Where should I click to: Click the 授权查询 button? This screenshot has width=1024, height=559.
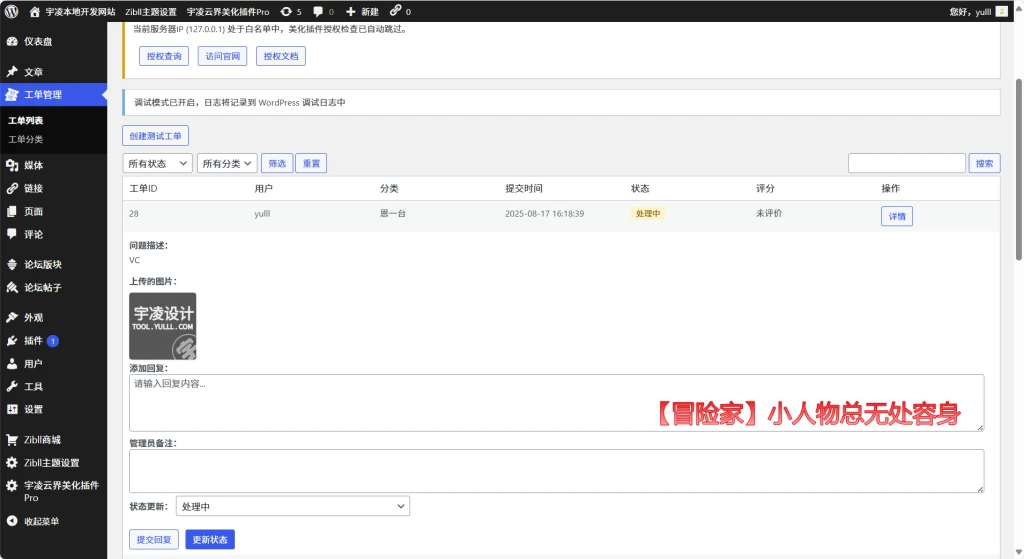[164, 56]
